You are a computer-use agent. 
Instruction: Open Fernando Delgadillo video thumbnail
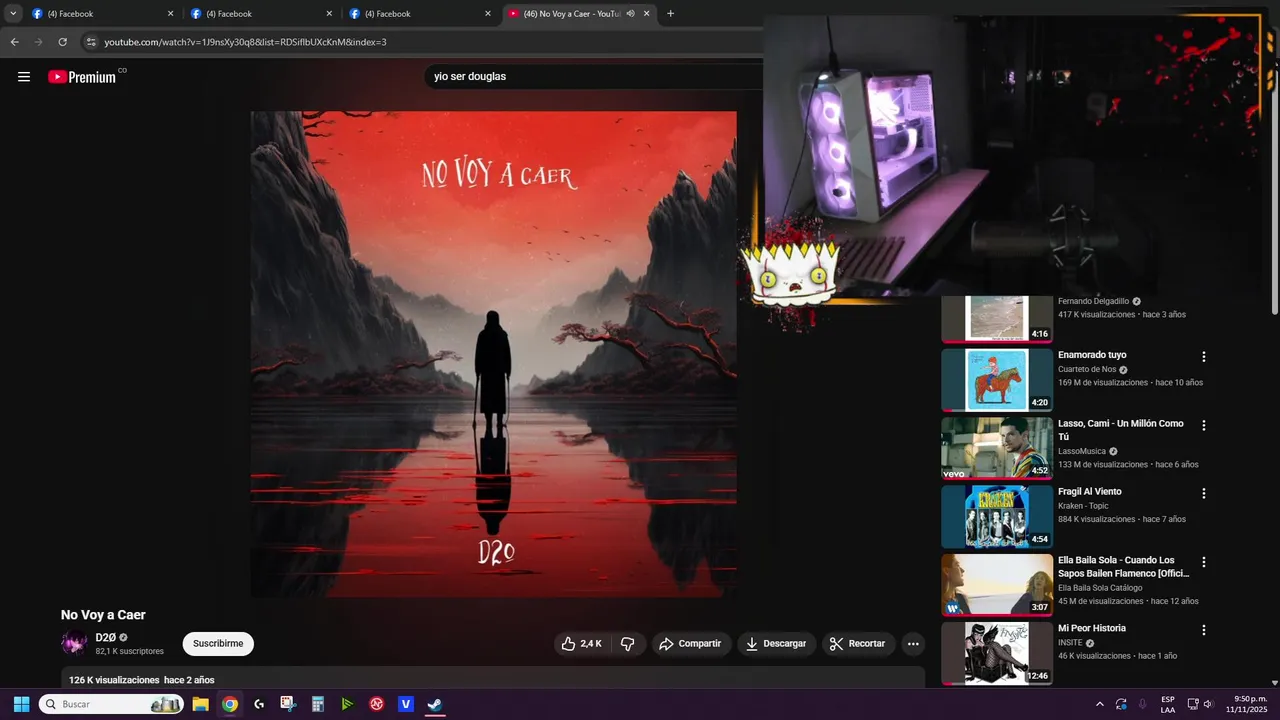(997, 319)
